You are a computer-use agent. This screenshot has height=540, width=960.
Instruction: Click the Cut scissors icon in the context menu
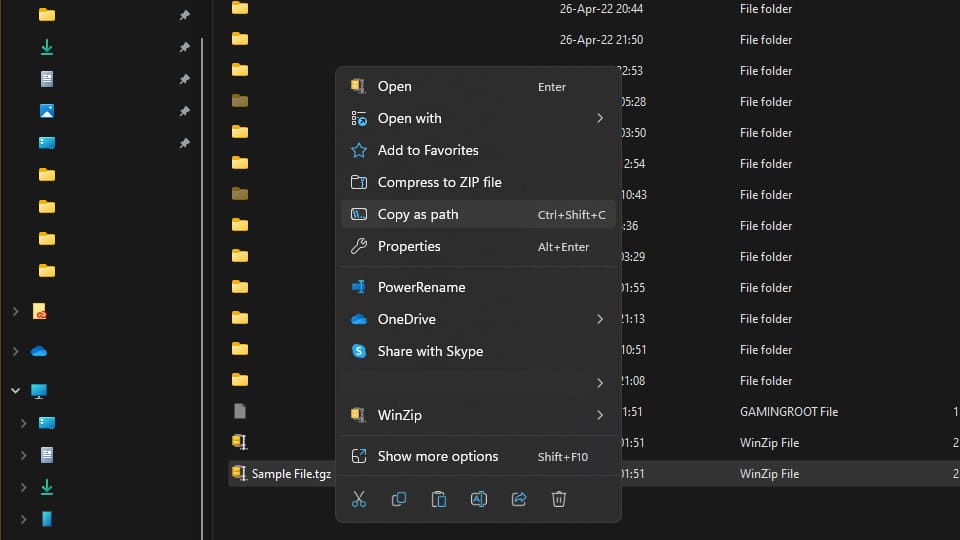[359, 499]
